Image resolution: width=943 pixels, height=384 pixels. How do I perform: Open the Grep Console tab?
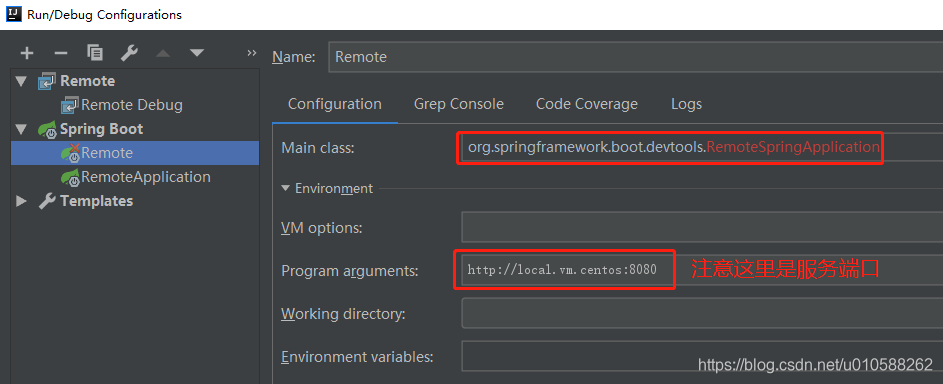tap(458, 104)
